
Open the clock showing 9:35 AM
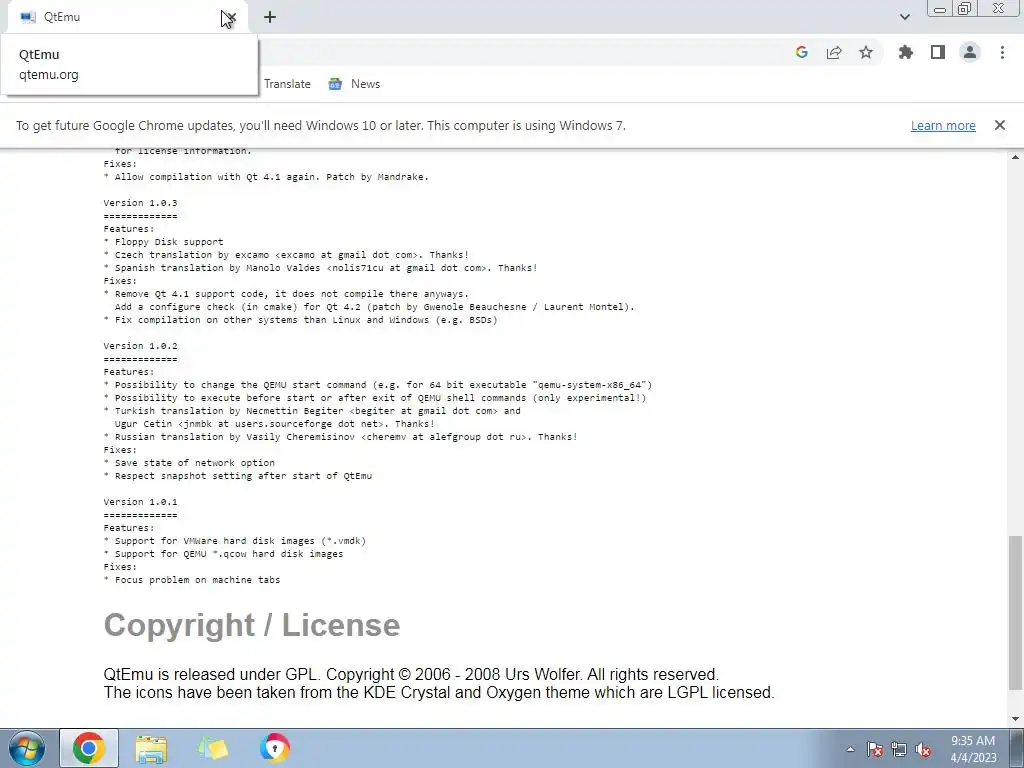point(973,749)
